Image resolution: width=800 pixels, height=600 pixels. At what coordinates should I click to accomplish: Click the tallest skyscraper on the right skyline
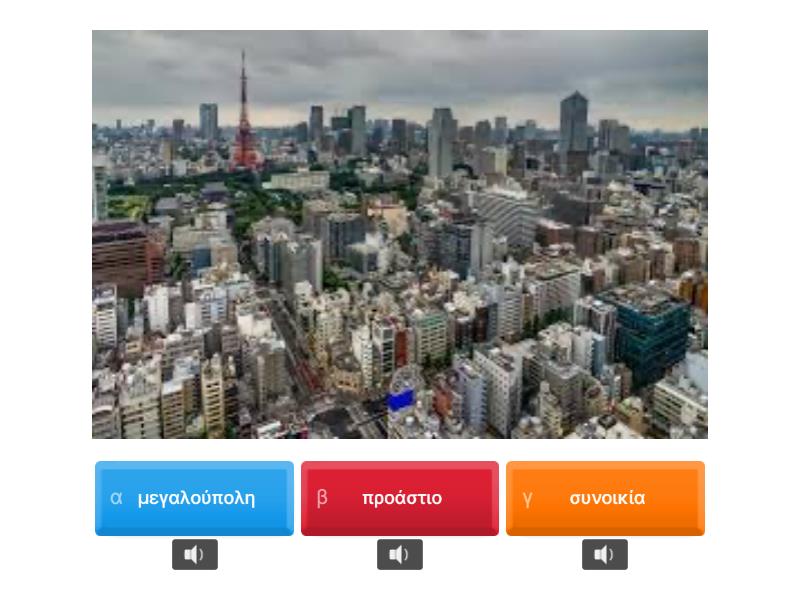(574, 128)
